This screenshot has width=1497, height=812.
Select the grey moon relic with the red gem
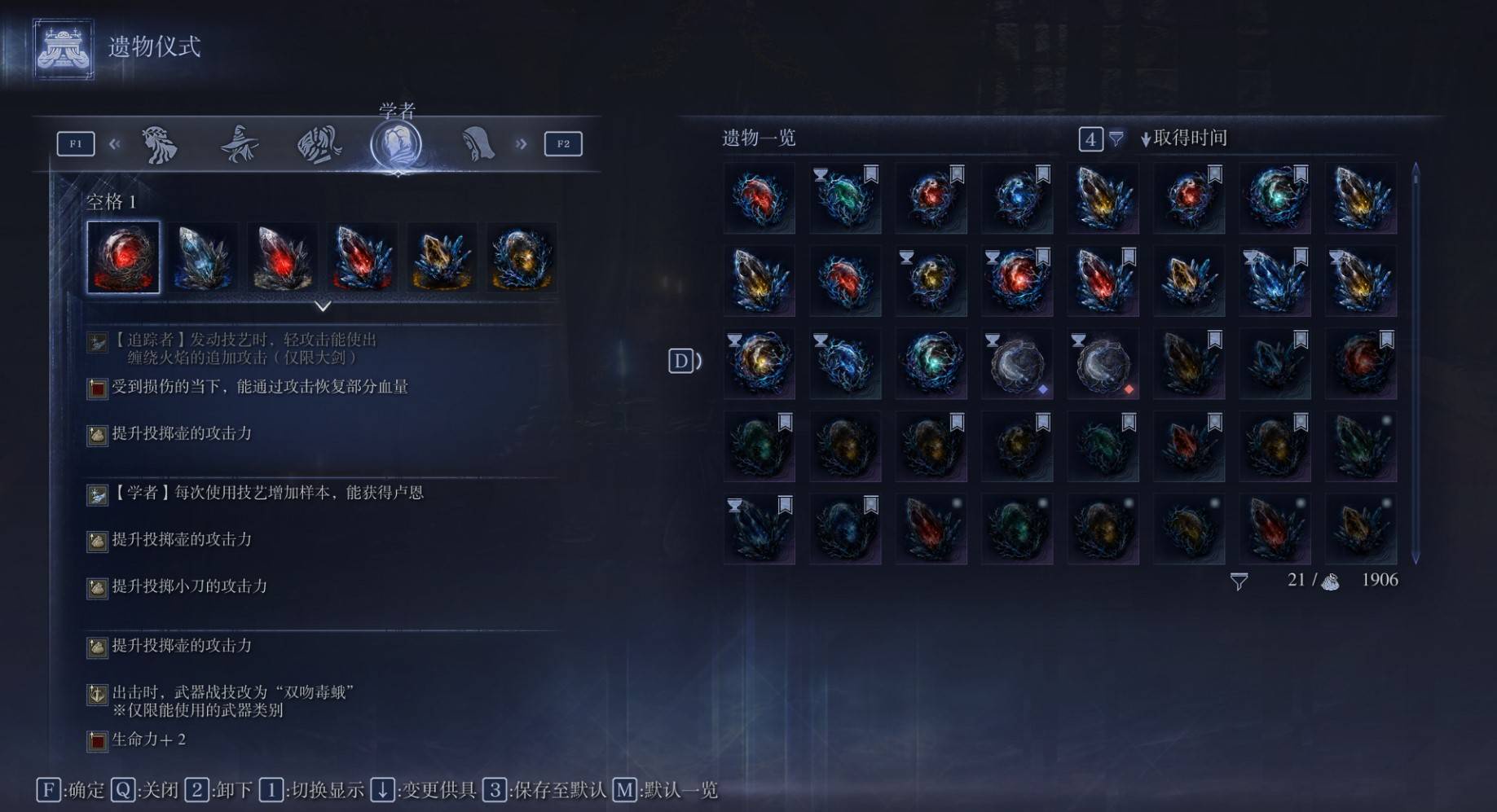click(x=1103, y=363)
